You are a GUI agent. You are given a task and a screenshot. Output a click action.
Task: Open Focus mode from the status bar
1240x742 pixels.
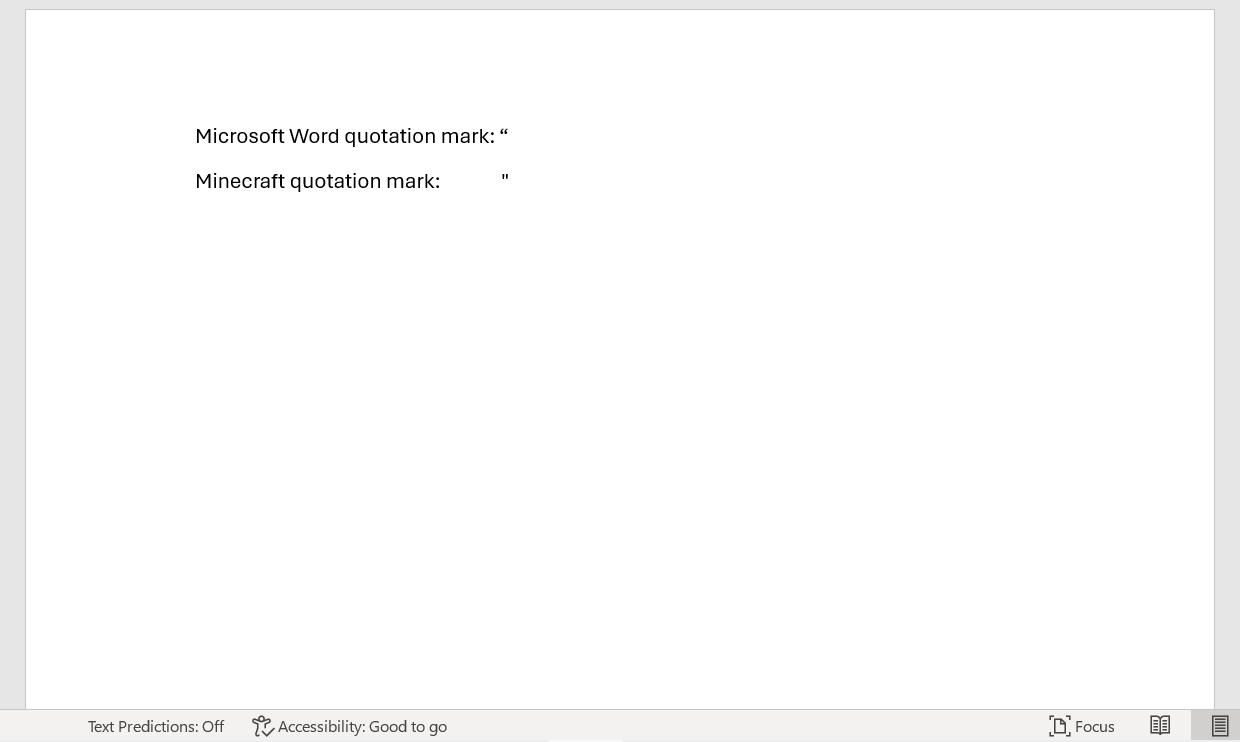point(1081,726)
